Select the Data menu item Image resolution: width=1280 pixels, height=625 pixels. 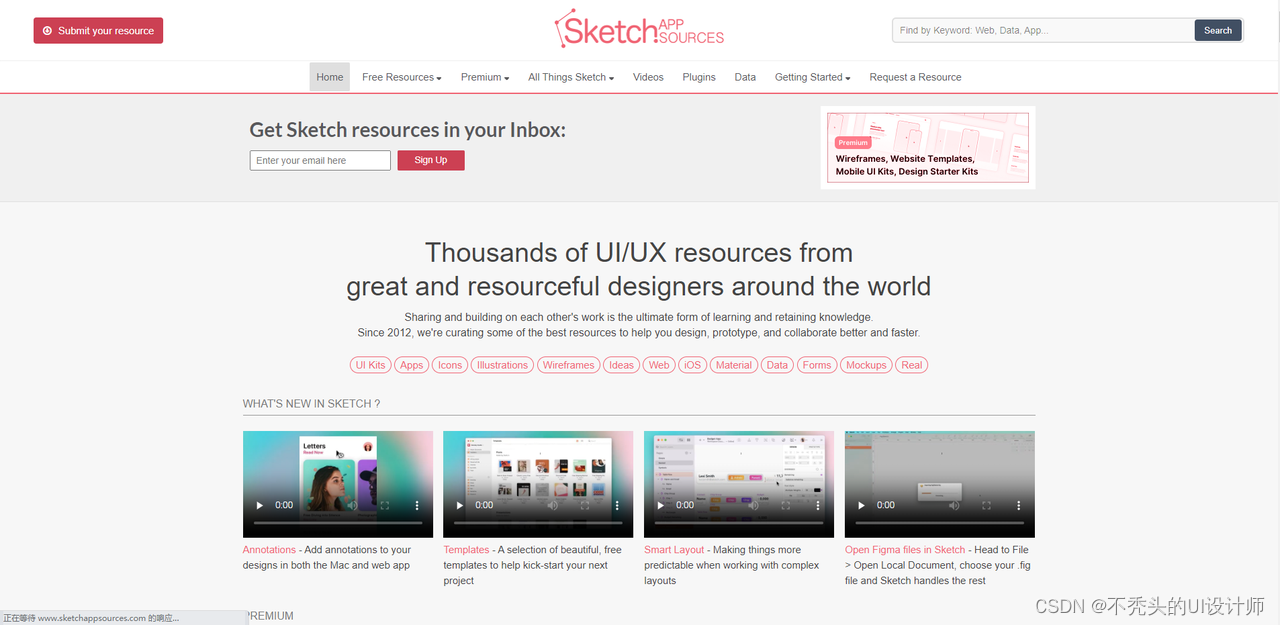coord(745,77)
